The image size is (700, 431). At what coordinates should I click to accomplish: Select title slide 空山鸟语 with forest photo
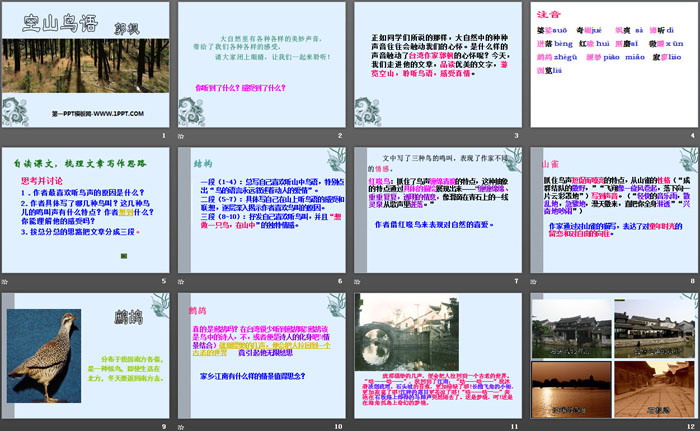click(86, 65)
